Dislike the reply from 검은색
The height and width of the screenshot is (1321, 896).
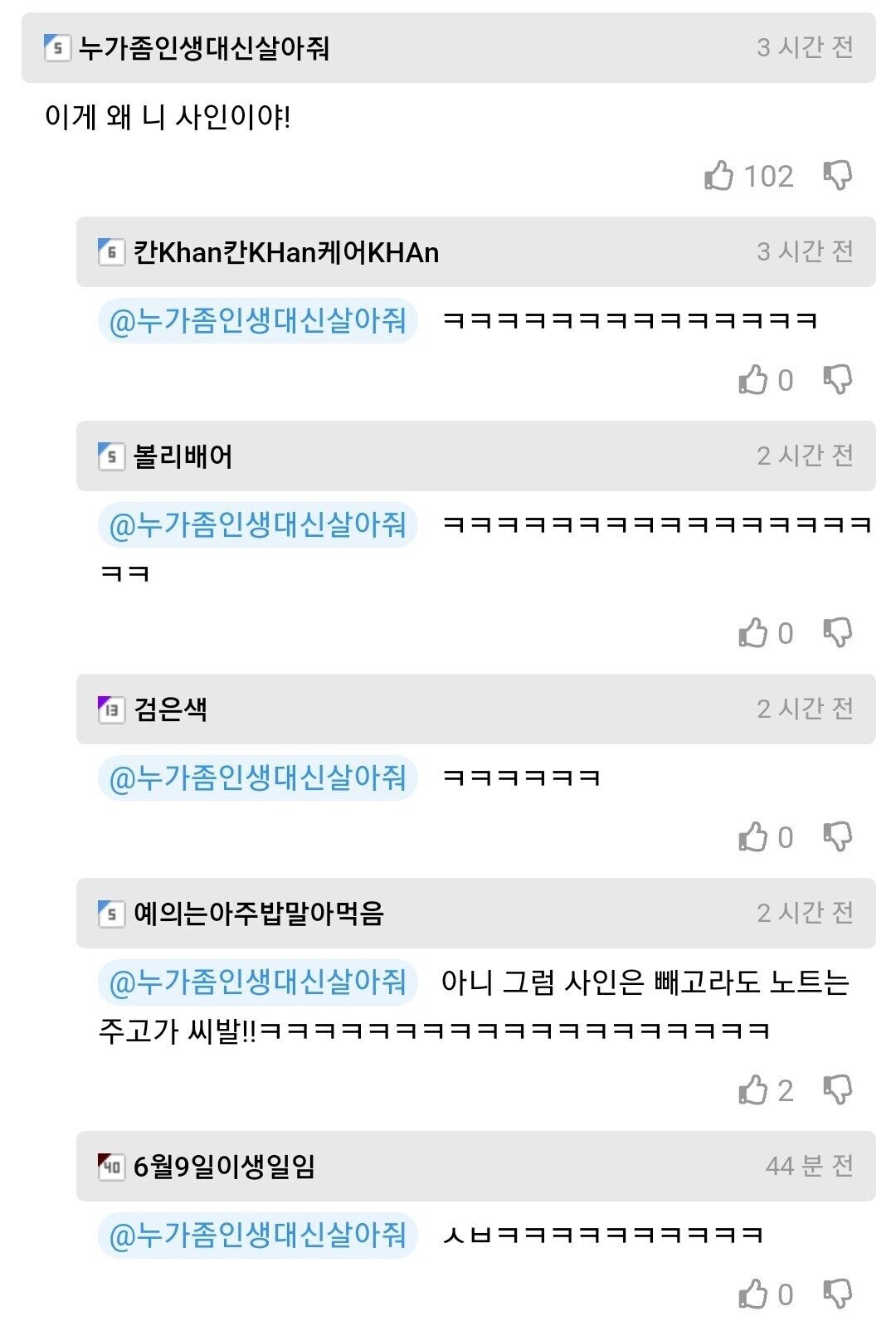click(x=838, y=836)
